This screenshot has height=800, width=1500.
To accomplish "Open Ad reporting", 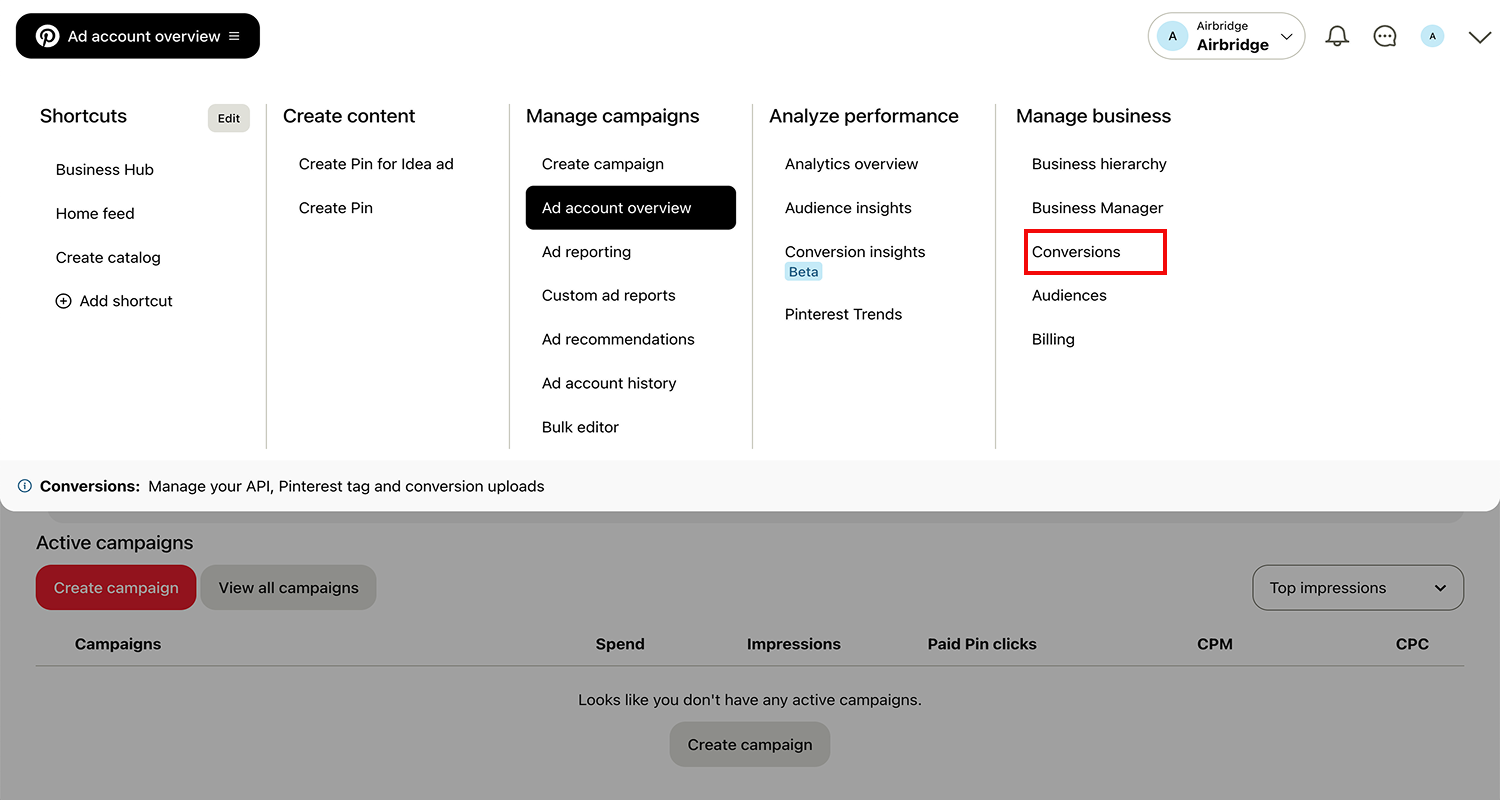I will tap(586, 252).
